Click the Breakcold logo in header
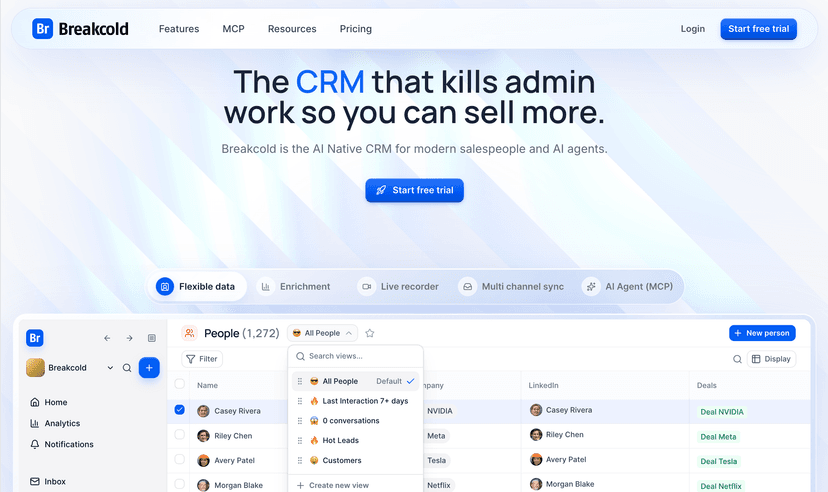828x492 pixels. tap(80, 29)
